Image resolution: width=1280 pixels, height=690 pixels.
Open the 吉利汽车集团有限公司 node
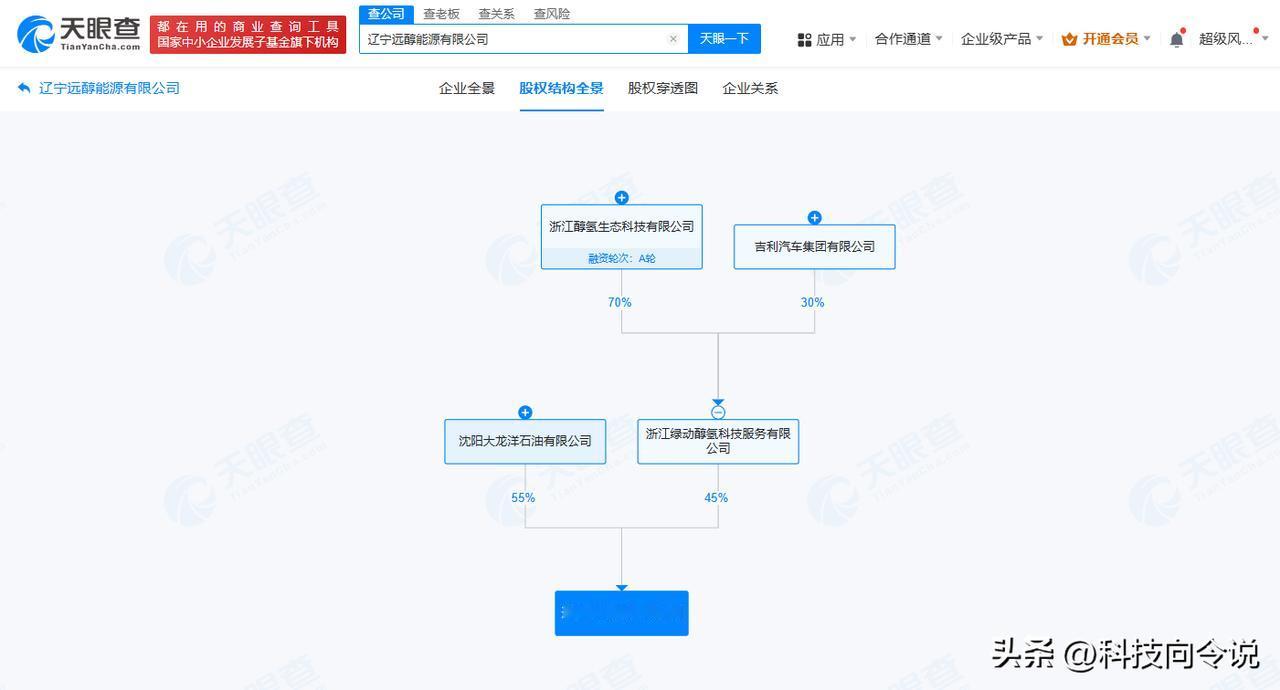pyautogui.click(x=814, y=247)
